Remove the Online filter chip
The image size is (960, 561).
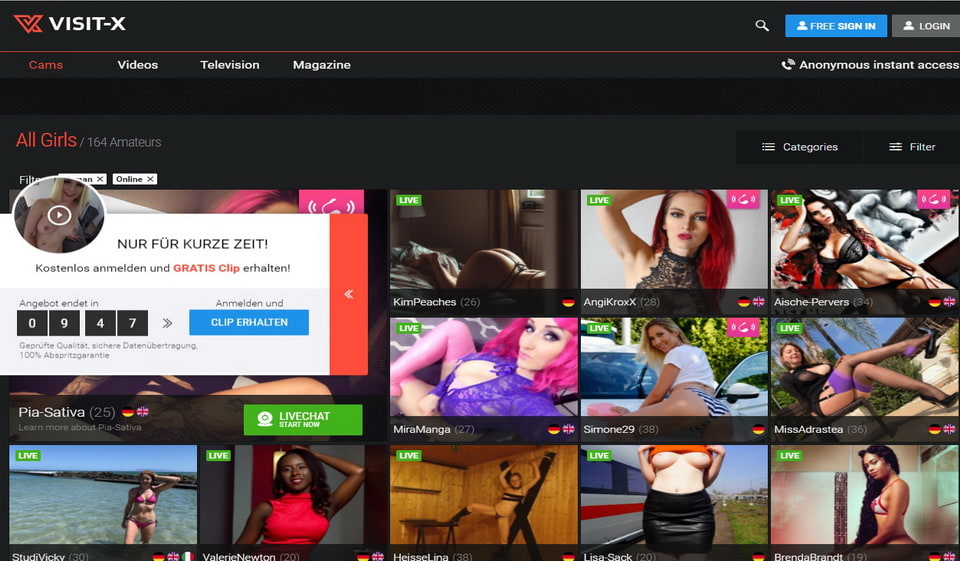click(150, 179)
